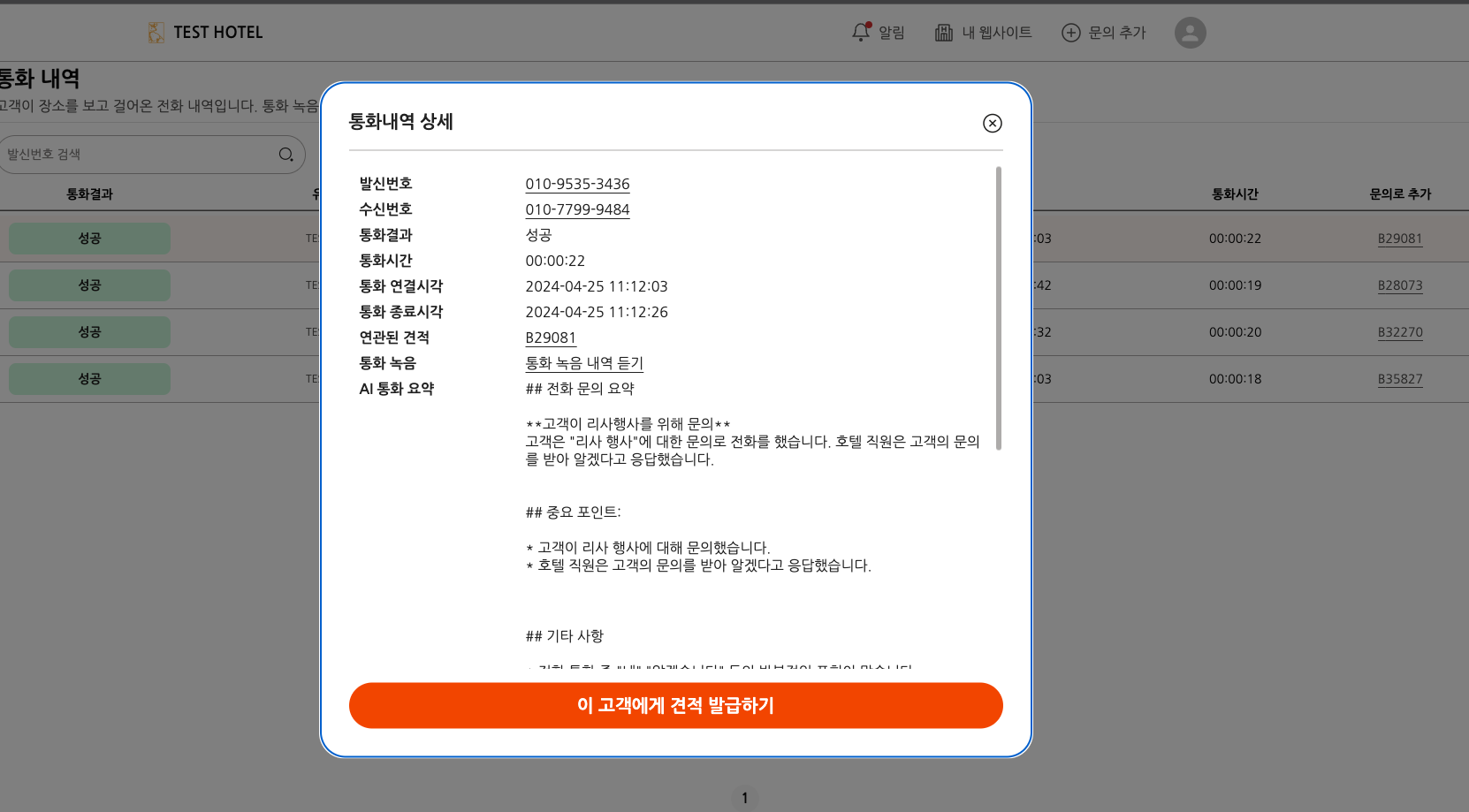Open related quote B29081 in dialog
Viewport: 1469px width, 812px height.
pyautogui.click(x=550, y=338)
